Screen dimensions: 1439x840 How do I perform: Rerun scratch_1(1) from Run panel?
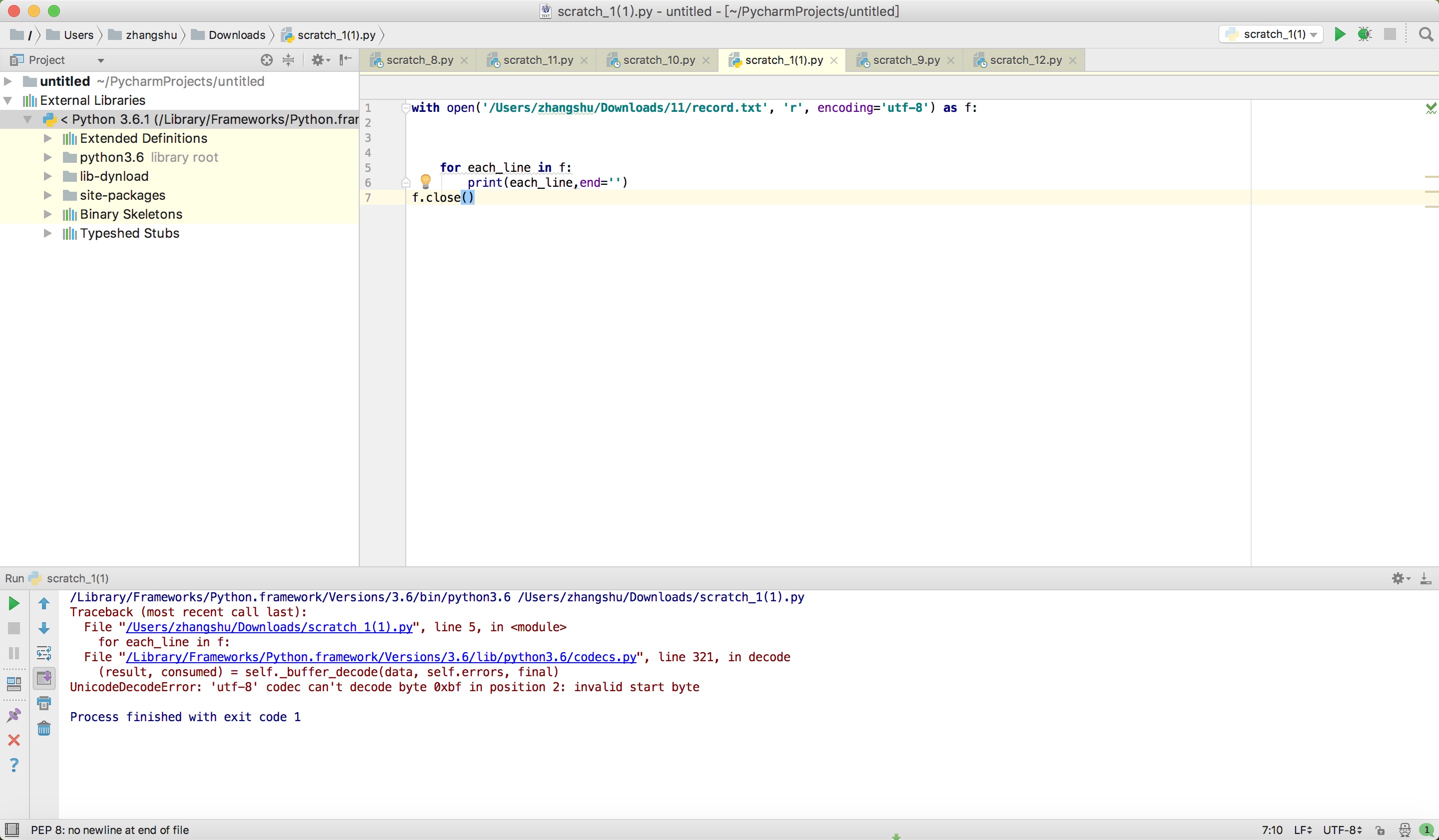(x=14, y=603)
